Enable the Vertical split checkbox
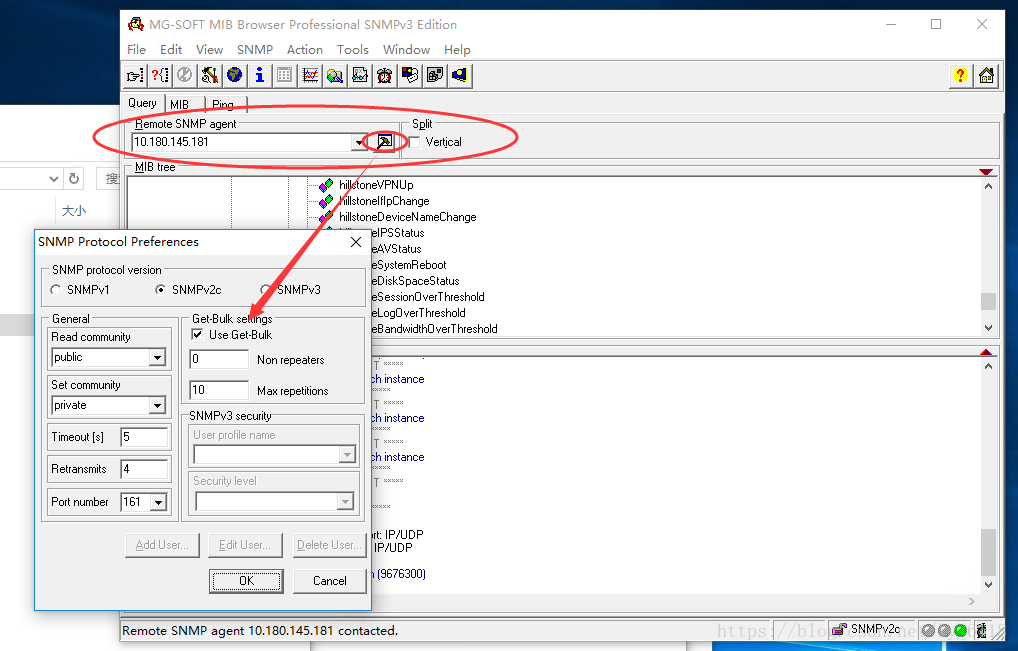 tap(414, 141)
